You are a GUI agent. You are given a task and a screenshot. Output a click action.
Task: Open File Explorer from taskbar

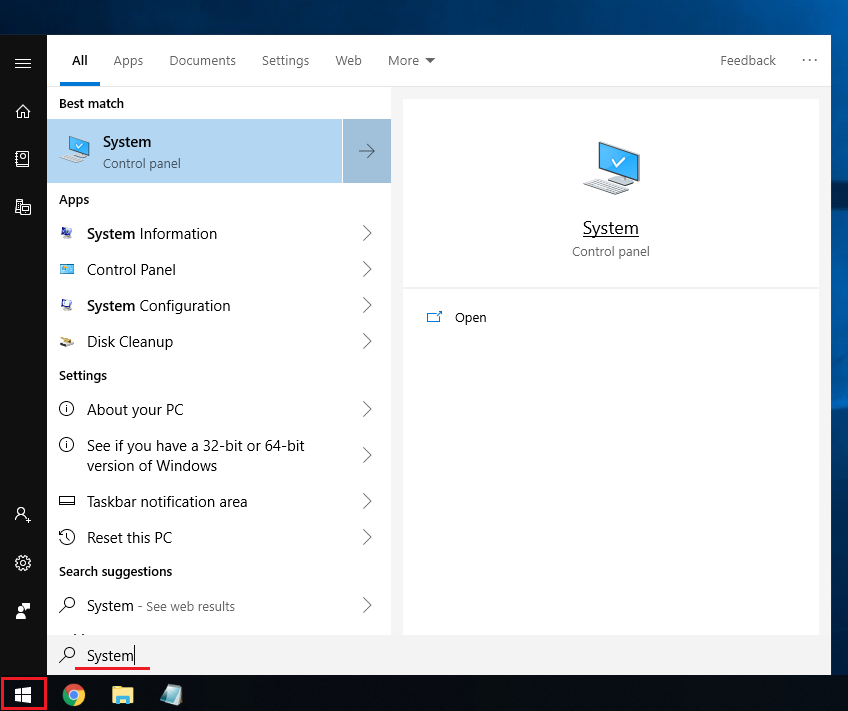pos(122,694)
